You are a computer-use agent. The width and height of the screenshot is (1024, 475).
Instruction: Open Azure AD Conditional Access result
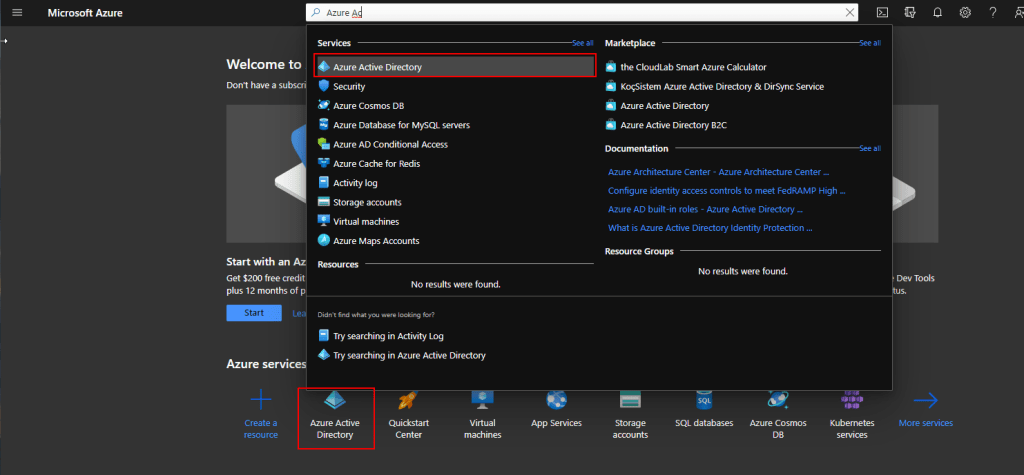point(390,144)
